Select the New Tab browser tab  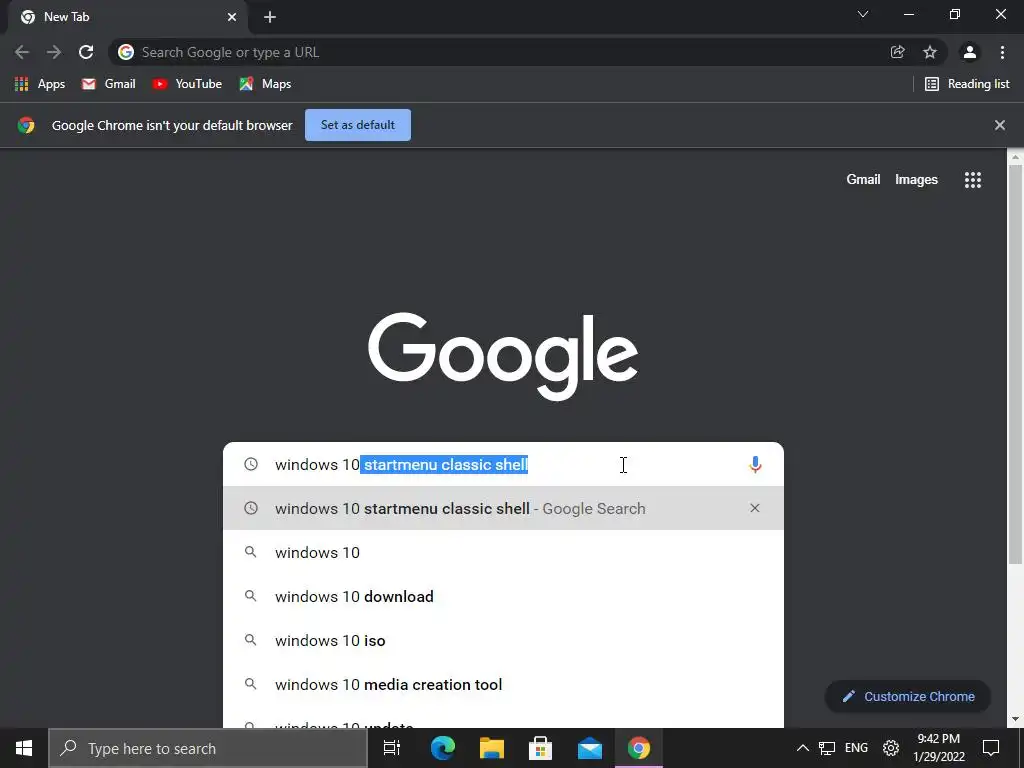(x=128, y=17)
